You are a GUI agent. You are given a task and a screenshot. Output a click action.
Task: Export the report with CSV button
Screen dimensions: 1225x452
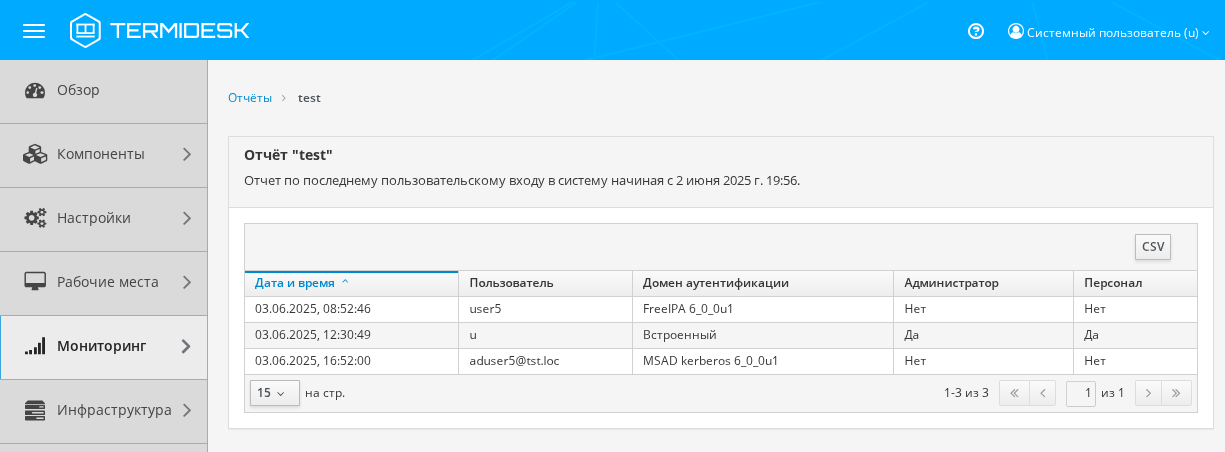click(1152, 247)
